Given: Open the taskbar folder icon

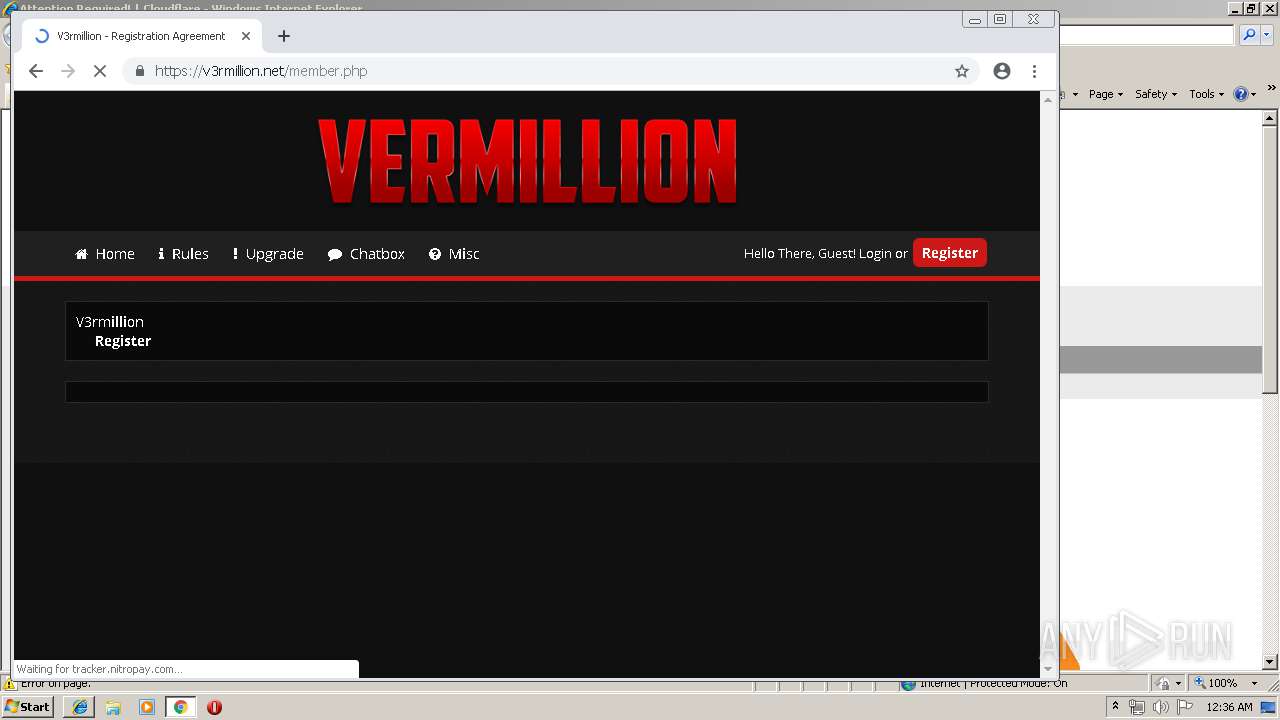Looking at the screenshot, I should 113,707.
